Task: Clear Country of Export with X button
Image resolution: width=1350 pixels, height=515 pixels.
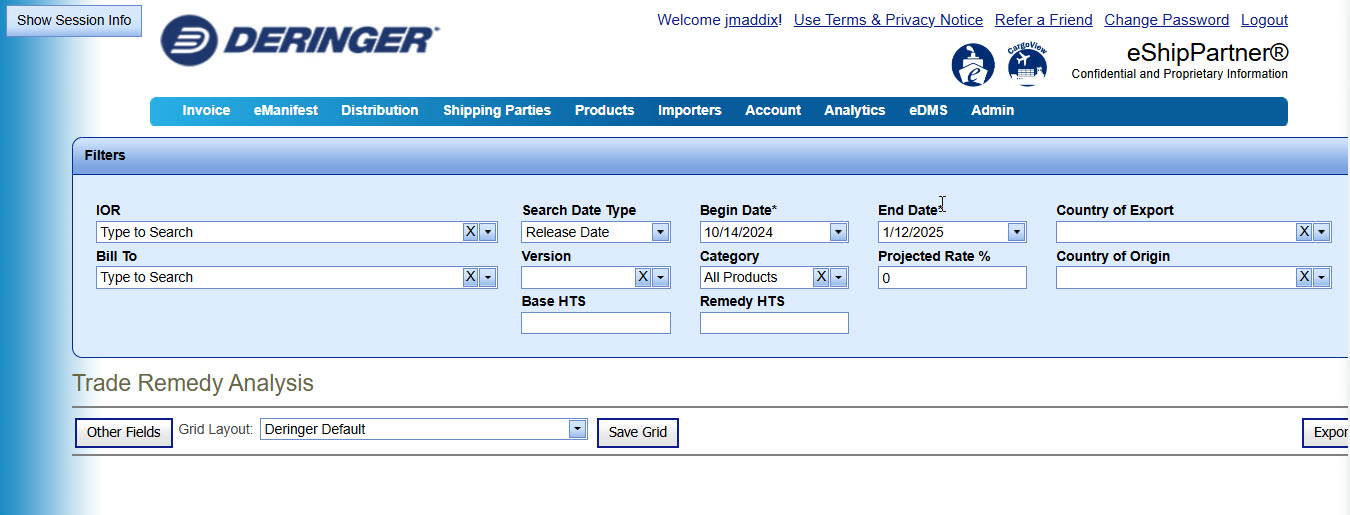Action: (x=1303, y=232)
